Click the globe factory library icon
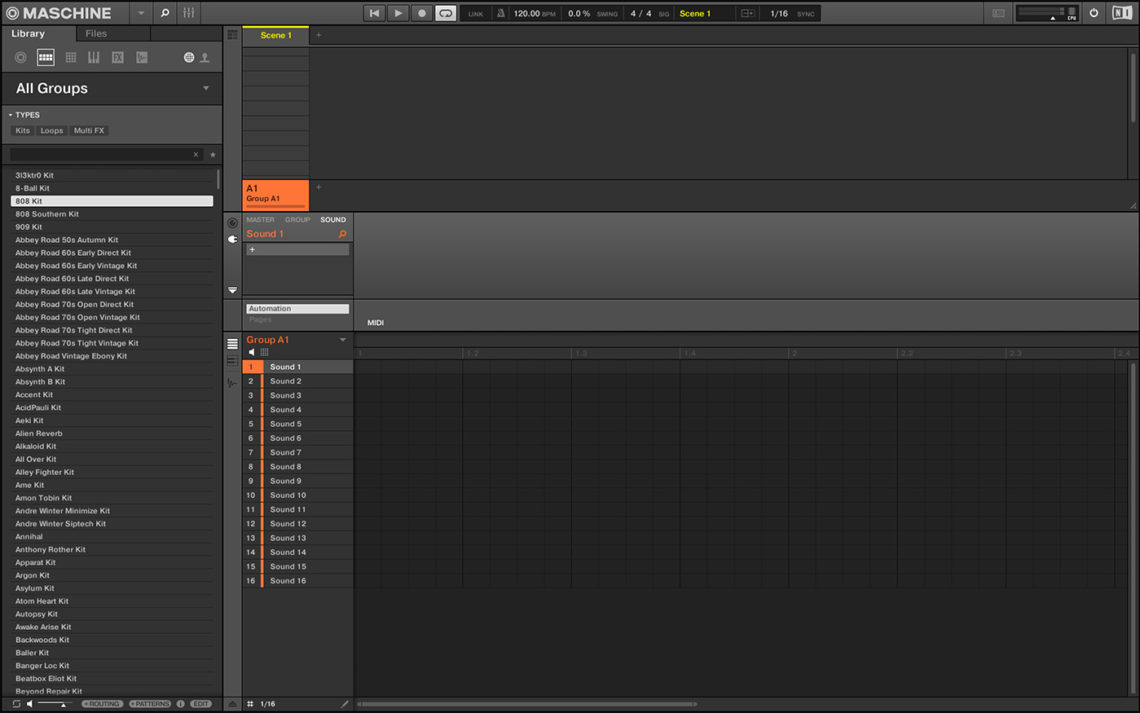1140x713 pixels. tap(188, 57)
